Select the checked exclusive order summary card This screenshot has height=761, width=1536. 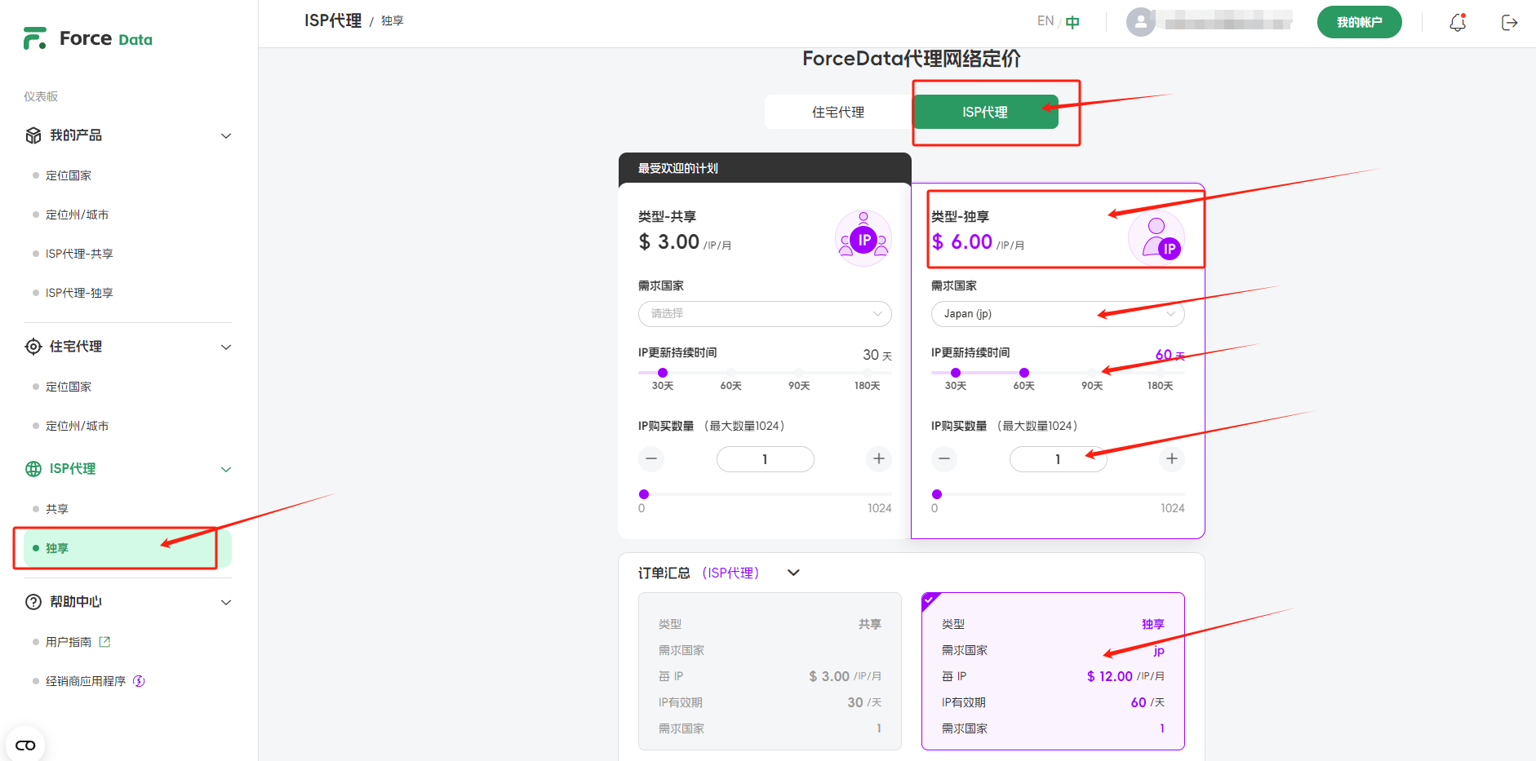point(1052,671)
